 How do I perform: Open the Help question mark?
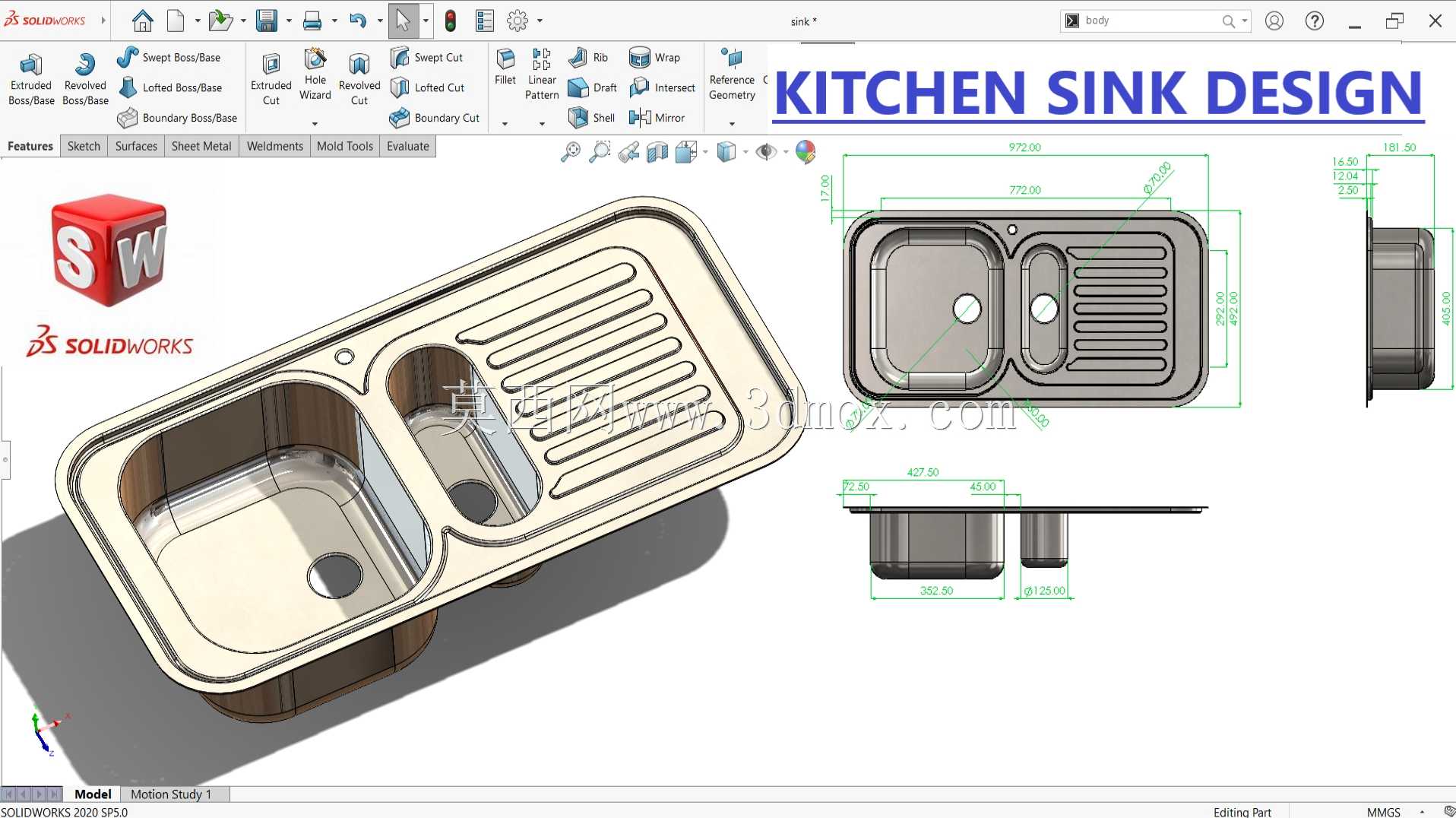[x=1315, y=21]
